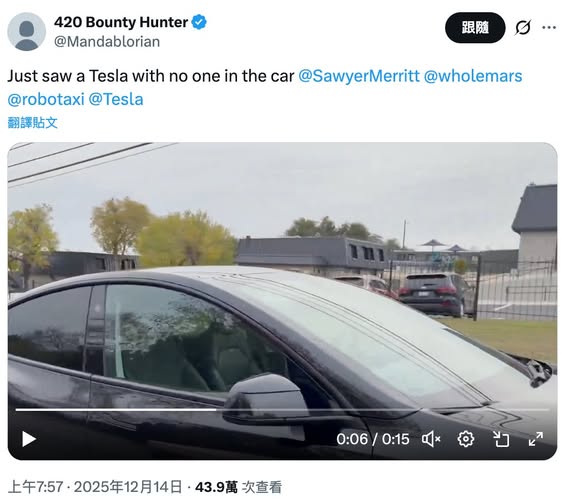Click the blue verified badge
Image resolution: width=565 pixels, height=503 pixels.
coord(199,22)
